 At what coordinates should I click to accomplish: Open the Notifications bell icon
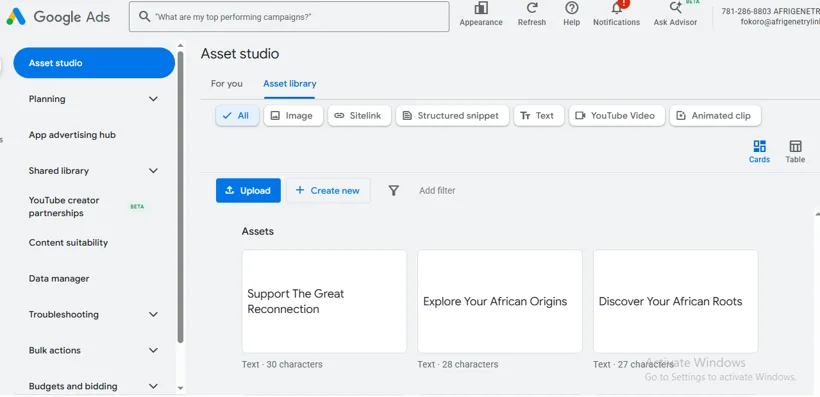[x=617, y=7]
